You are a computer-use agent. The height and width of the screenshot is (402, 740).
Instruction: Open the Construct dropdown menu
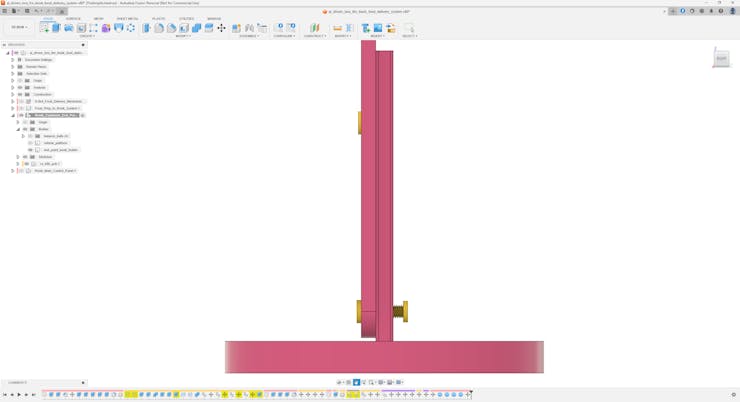314,36
